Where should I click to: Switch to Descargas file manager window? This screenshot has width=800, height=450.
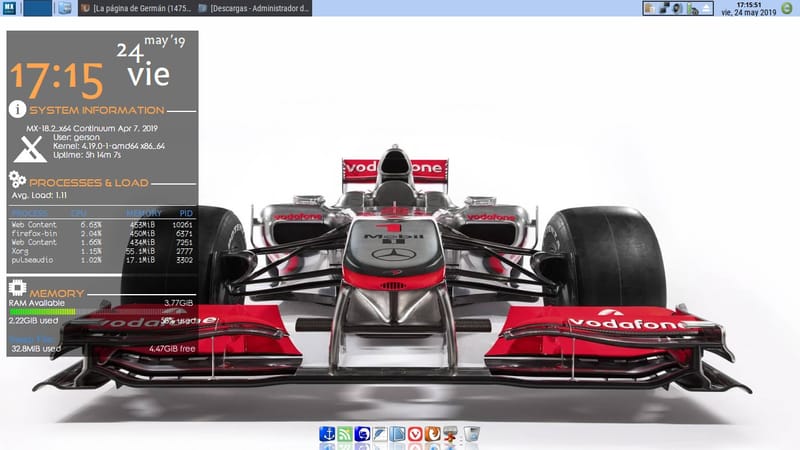click(x=254, y=8)
